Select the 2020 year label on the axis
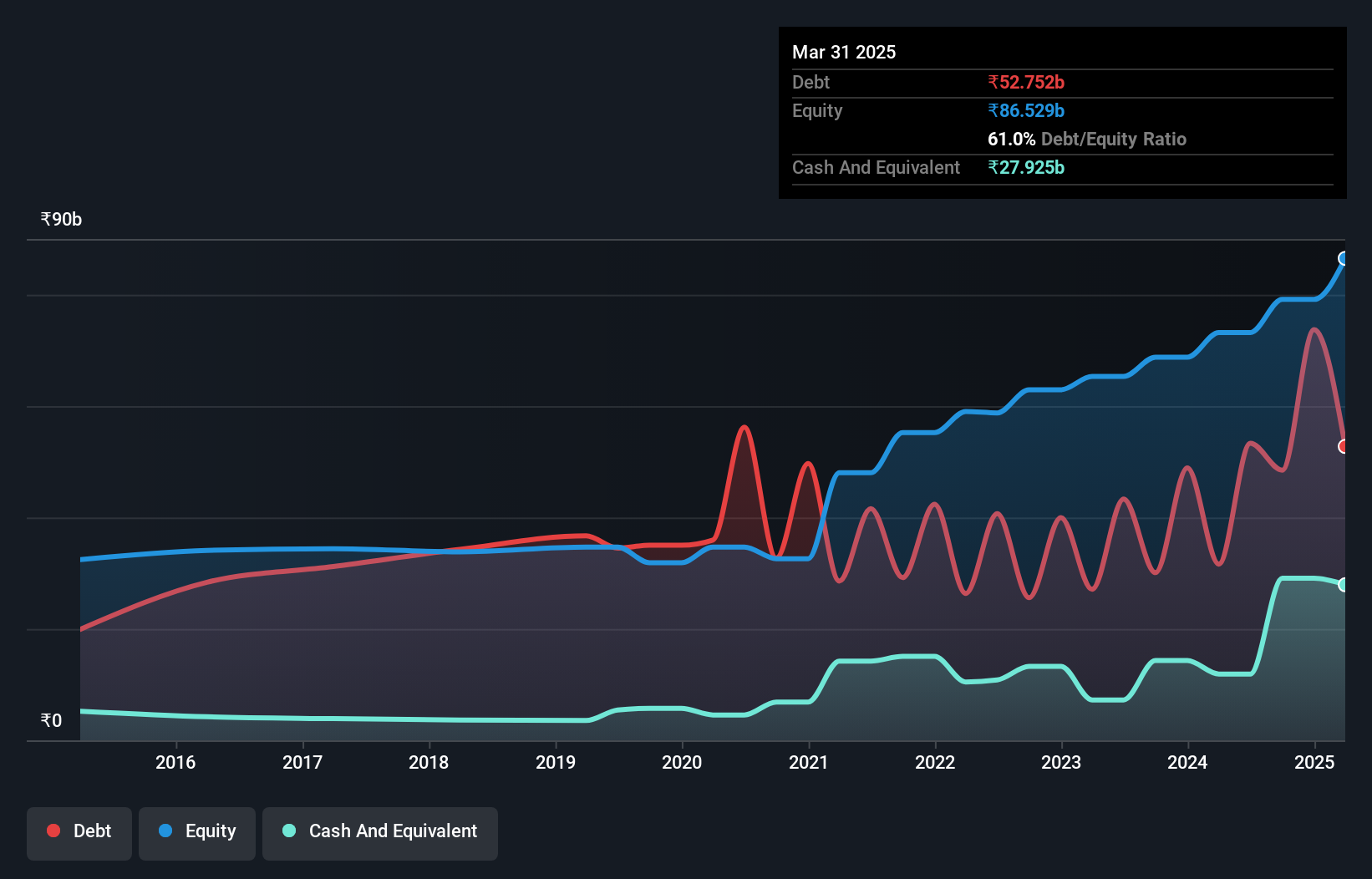Image resolution: width=1372 pixels, height=879 pixels. [x=682, y=763]
